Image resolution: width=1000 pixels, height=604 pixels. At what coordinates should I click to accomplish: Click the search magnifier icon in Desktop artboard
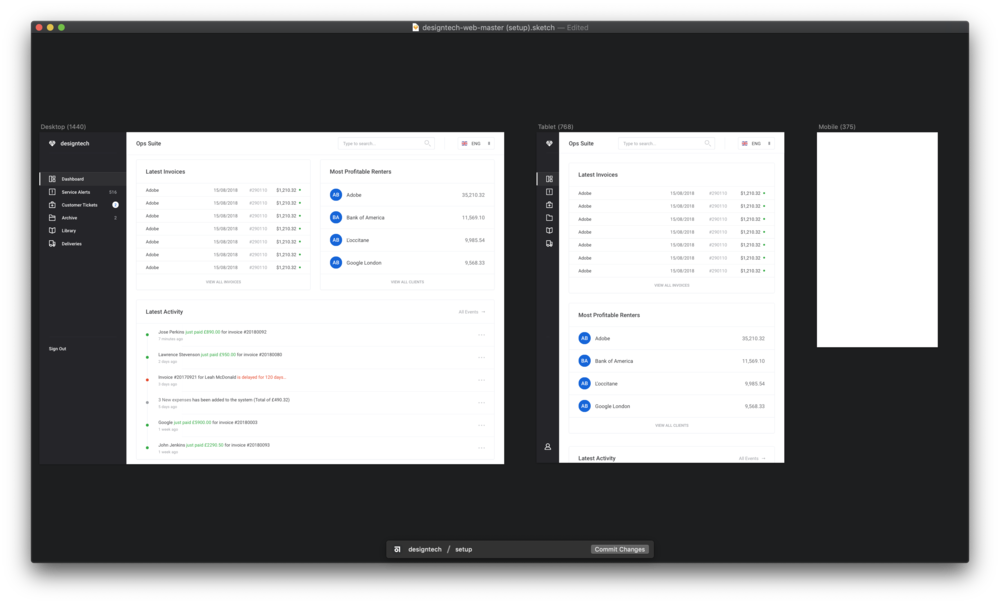pos(427,143)
